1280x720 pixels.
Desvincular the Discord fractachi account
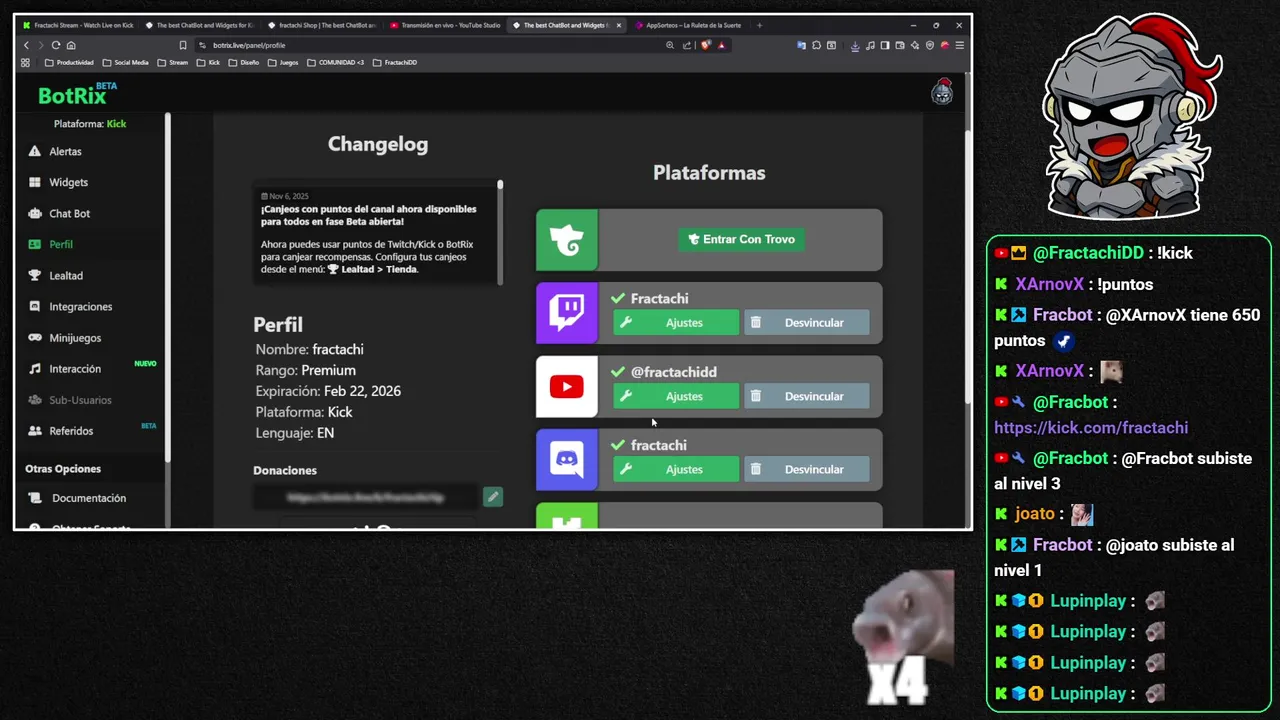806,469
